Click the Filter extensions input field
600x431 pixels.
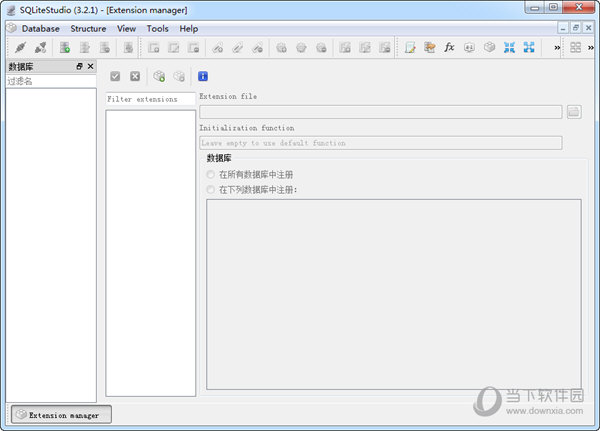point(150,99)
